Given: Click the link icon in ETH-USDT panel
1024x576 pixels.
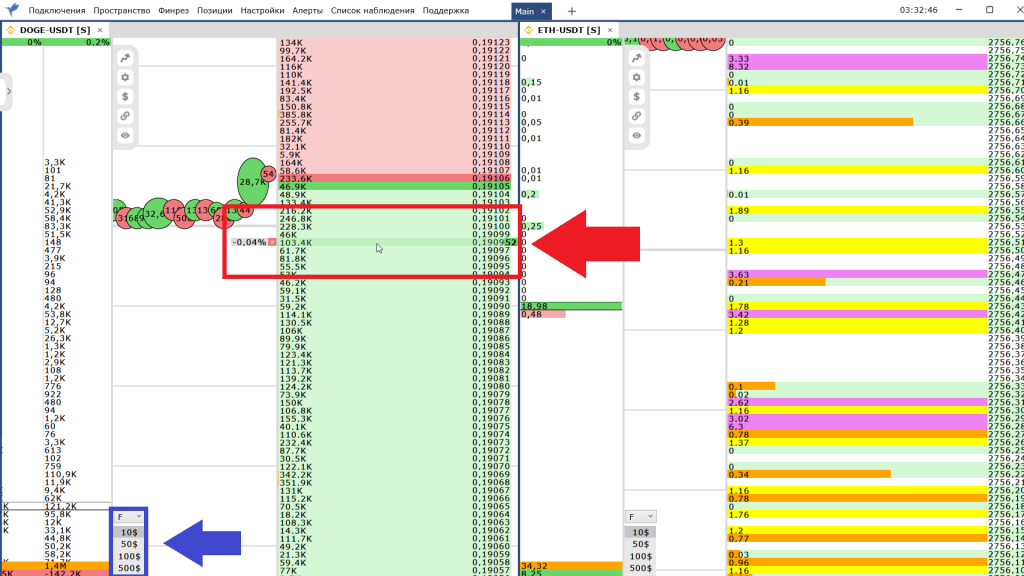Looking at the screenshot, I should [637, 116].
